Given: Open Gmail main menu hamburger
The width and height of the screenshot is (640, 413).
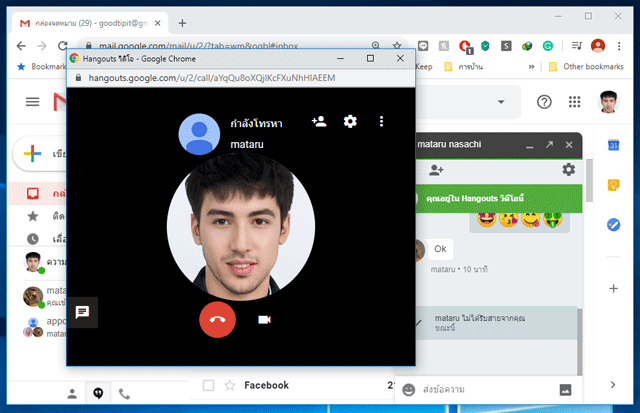Looking at the screenshot, I should click(33, 102).
